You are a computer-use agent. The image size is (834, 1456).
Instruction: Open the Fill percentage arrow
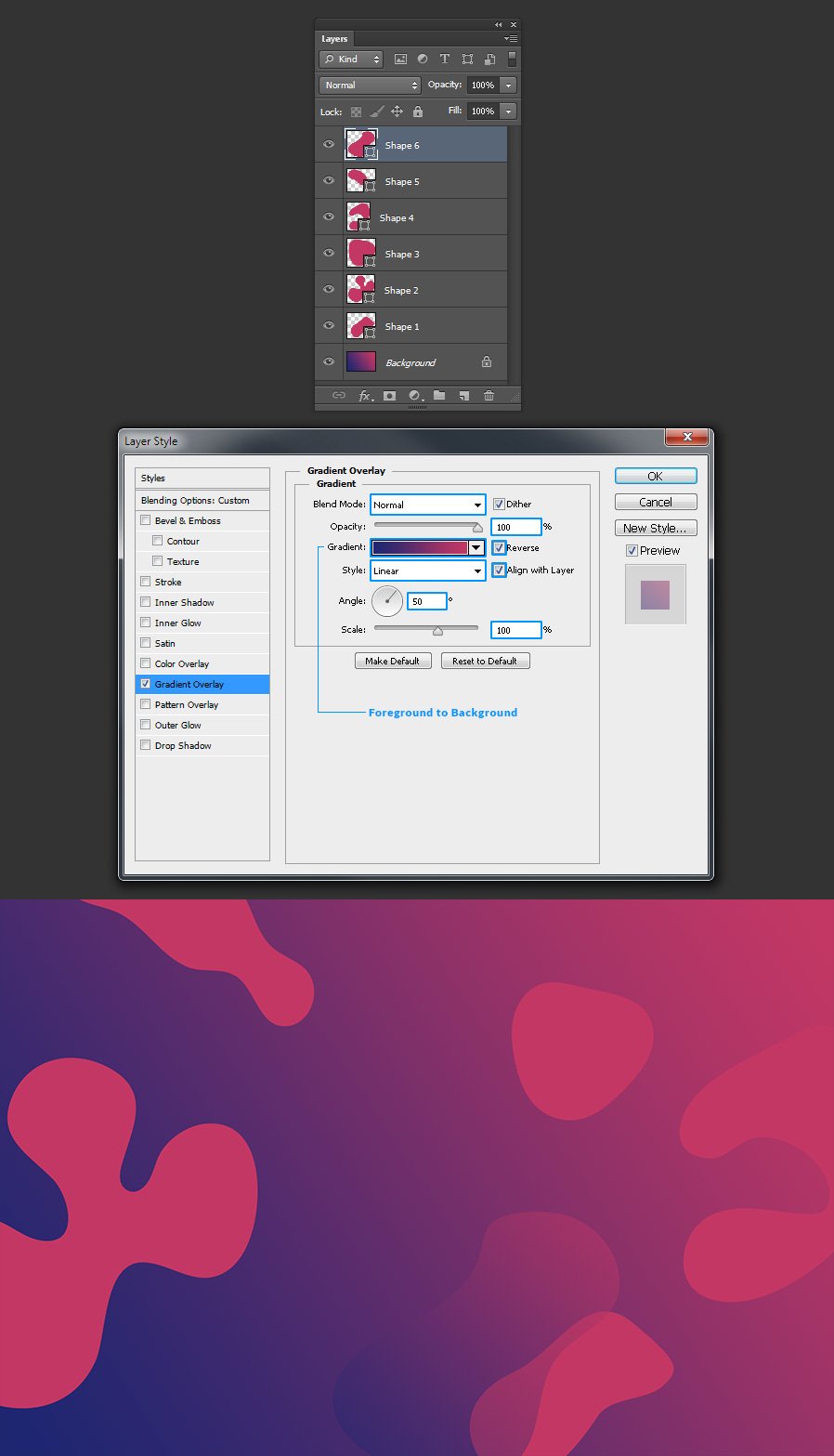click(508, 111)
